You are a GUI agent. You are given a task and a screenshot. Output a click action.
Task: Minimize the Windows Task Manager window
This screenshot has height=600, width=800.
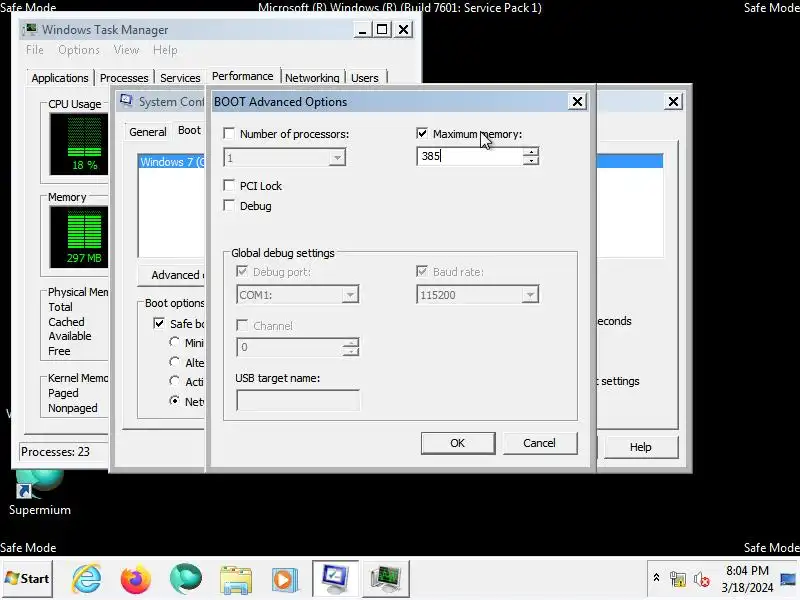tap(362, 29)
